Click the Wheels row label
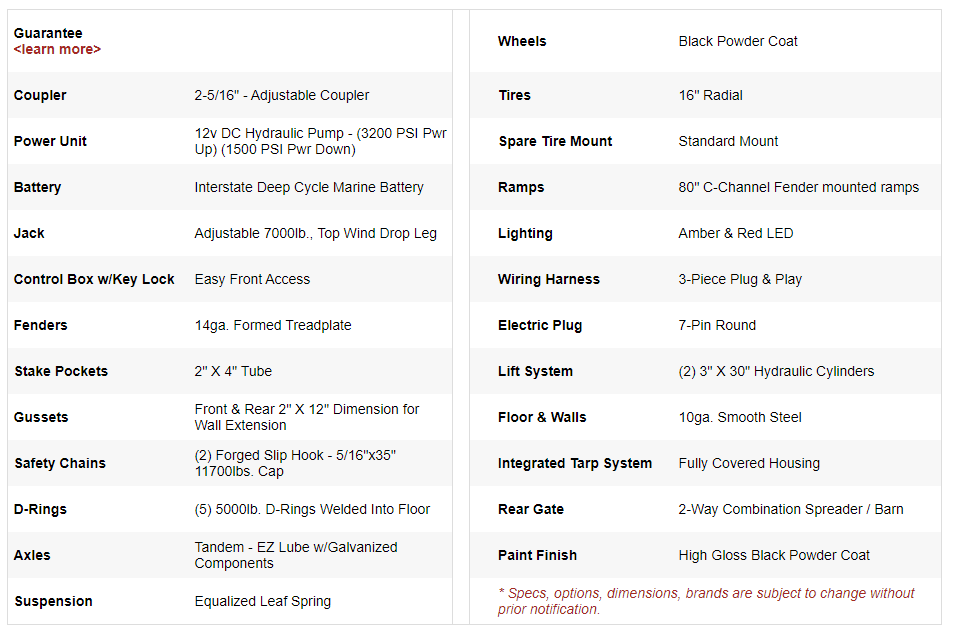 [522, 41]
